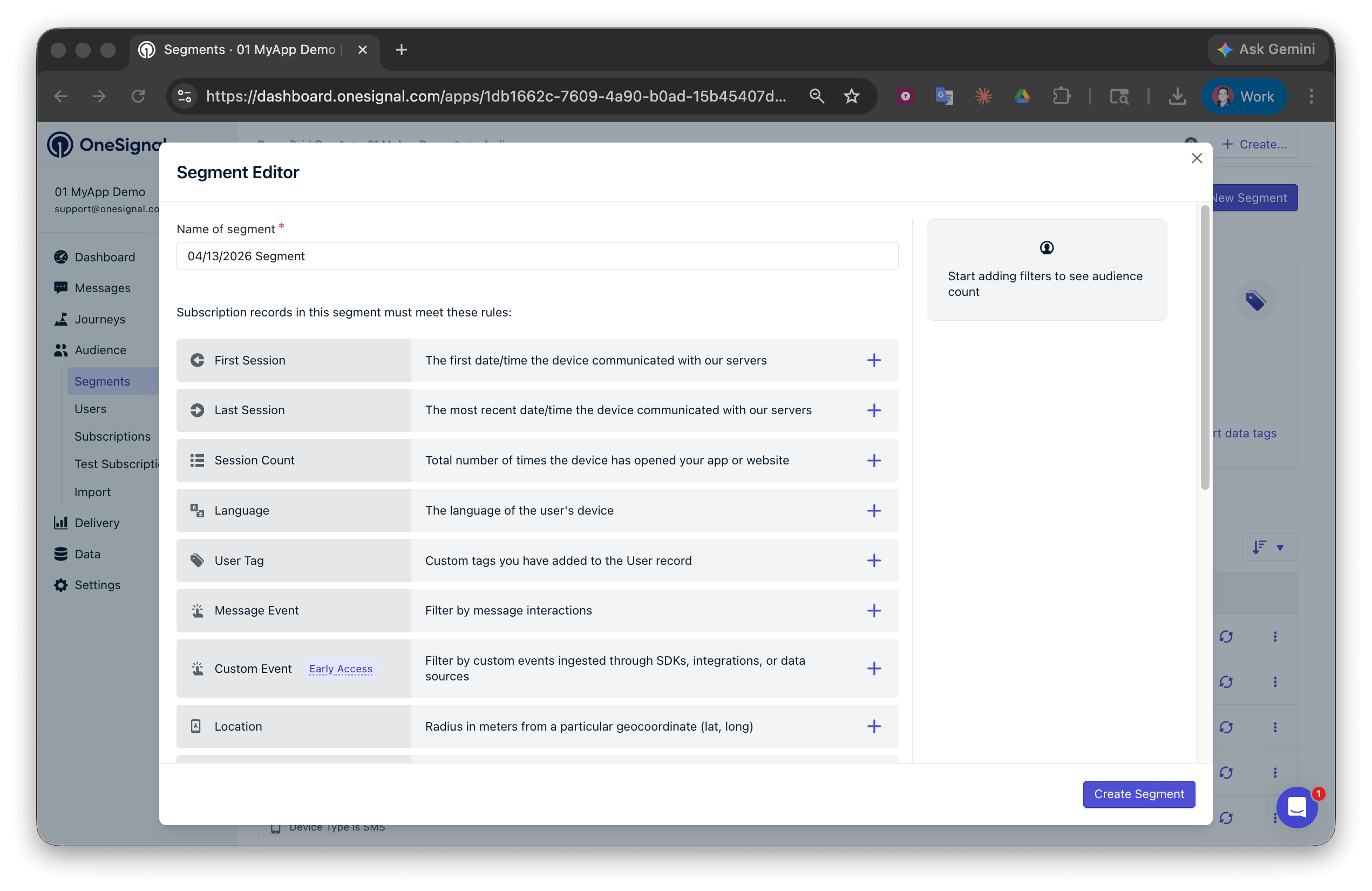
Task: Add the Location filter with its plus icon
Action: 874,726
